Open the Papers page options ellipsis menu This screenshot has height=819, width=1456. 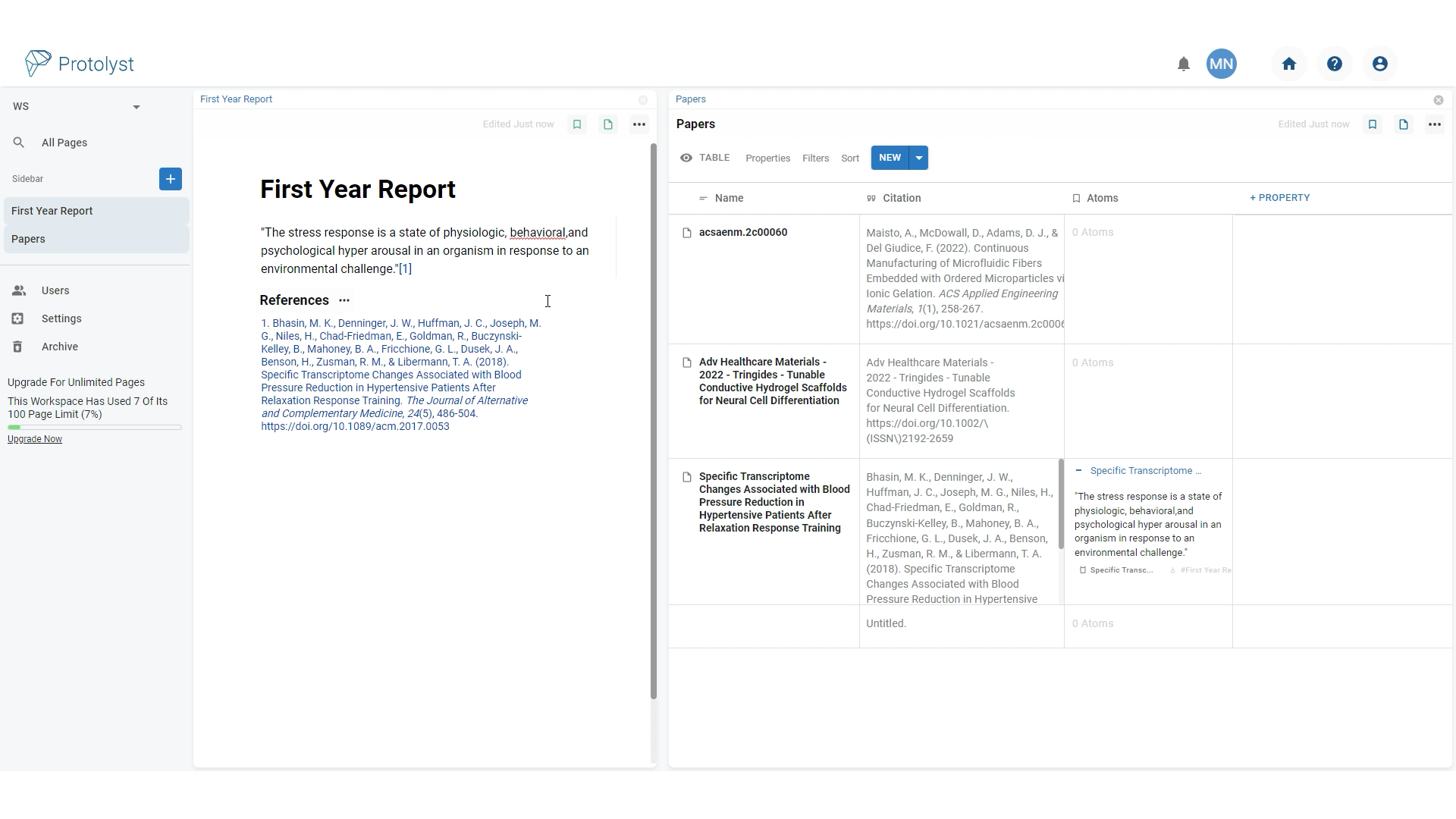(1434, 124)
